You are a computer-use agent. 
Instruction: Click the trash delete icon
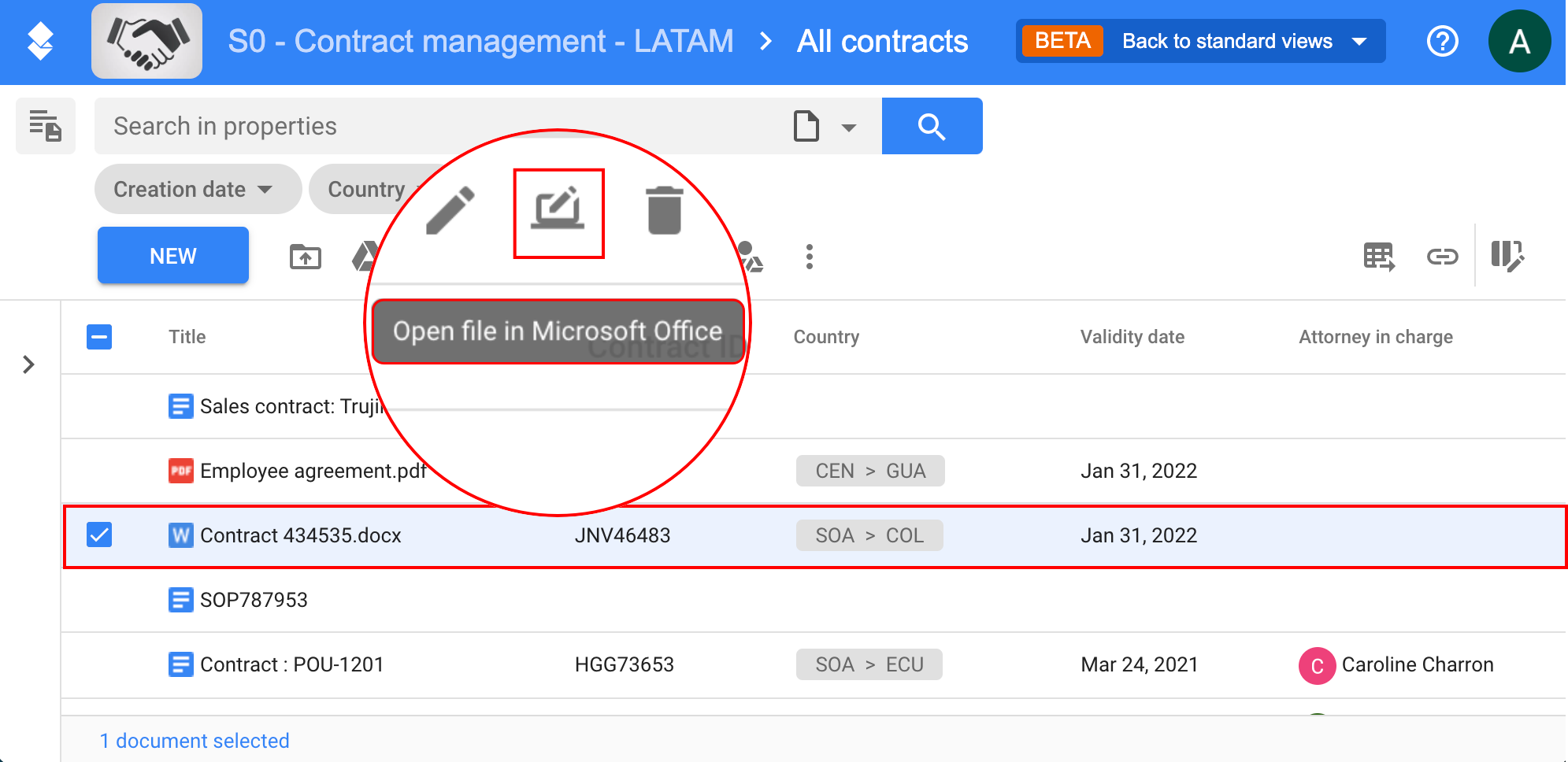[664, 211]
